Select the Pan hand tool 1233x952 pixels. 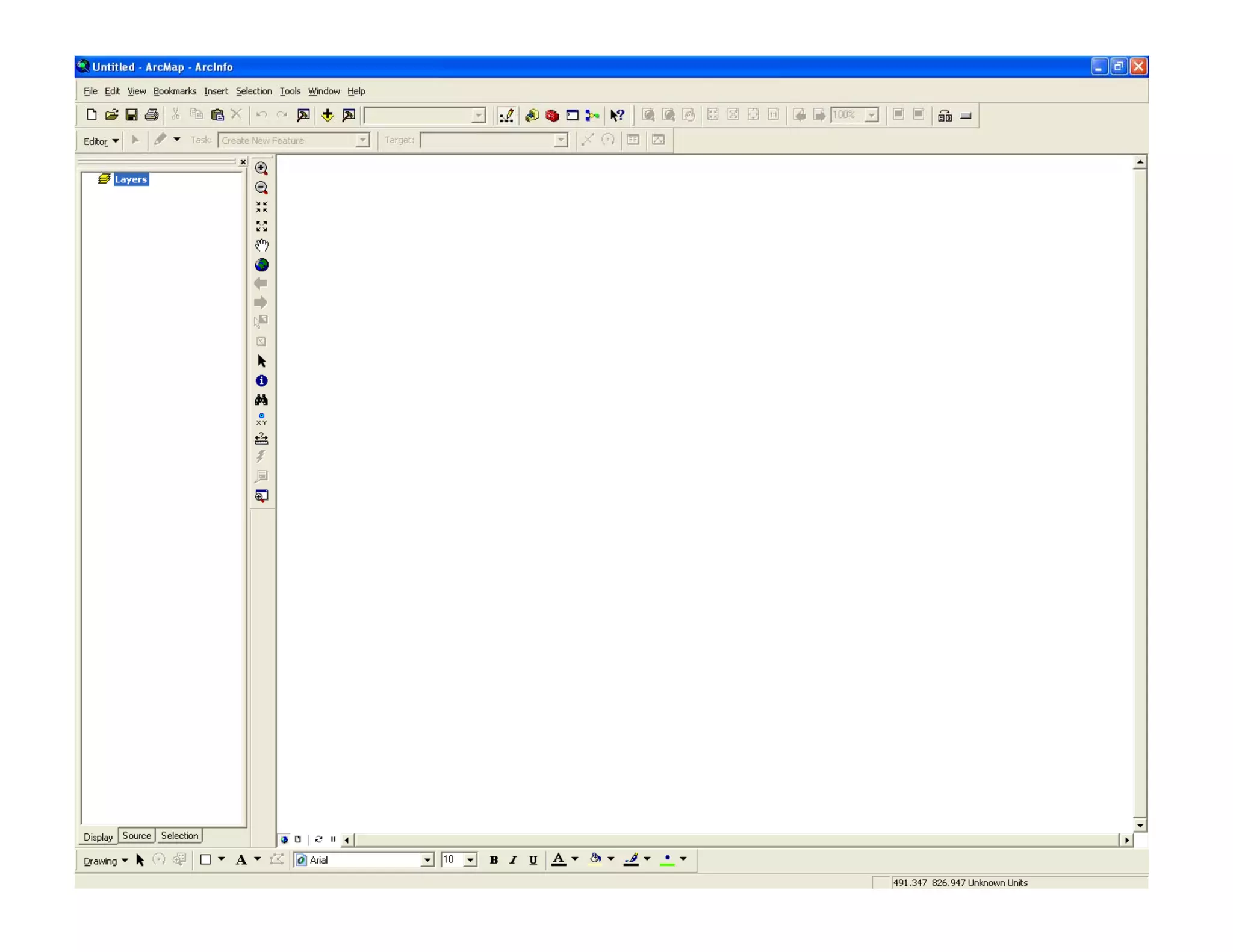pyautogui.click(x=261, y=245)
